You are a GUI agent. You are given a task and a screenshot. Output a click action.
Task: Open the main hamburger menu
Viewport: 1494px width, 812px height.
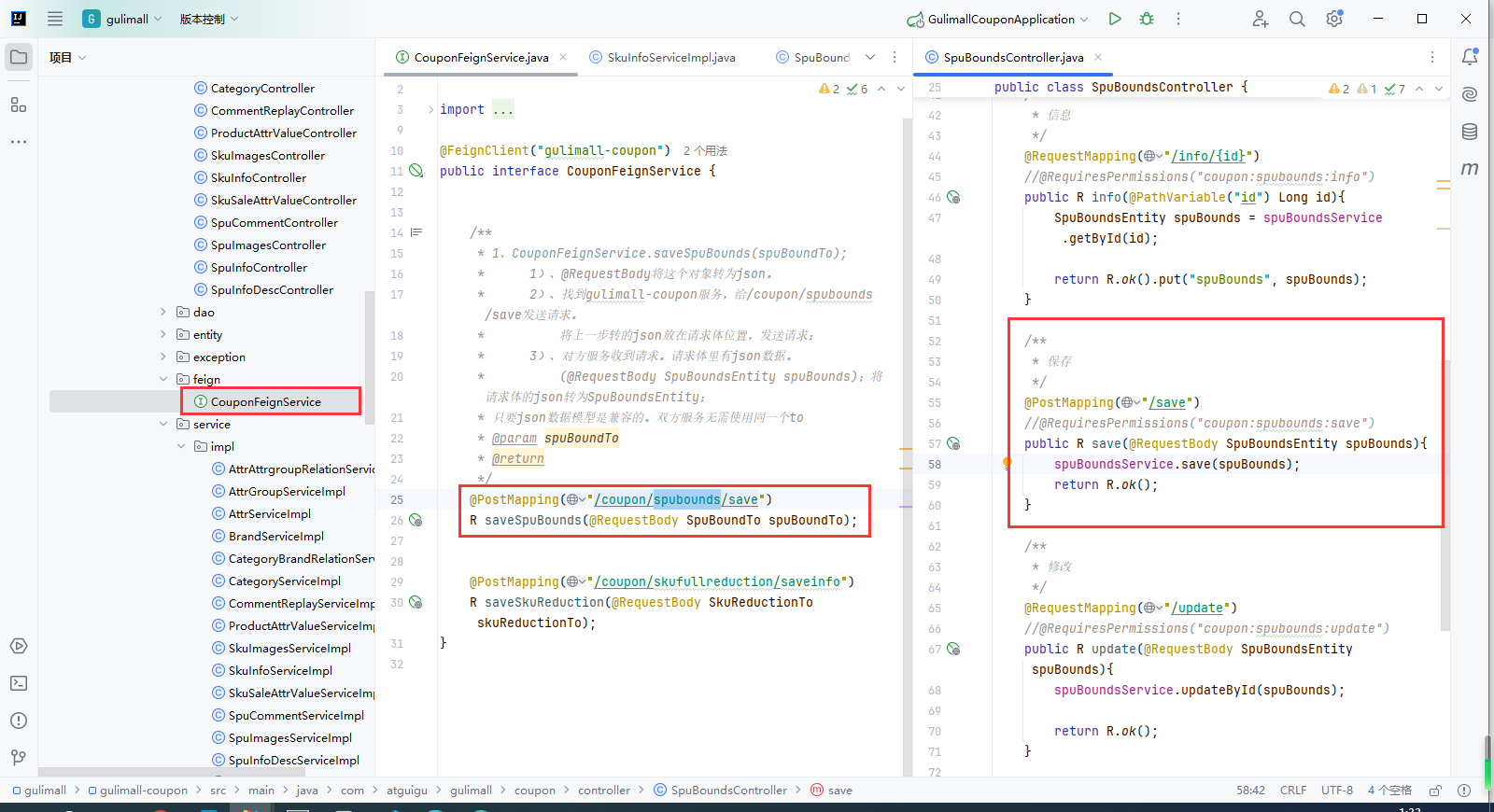55,19
